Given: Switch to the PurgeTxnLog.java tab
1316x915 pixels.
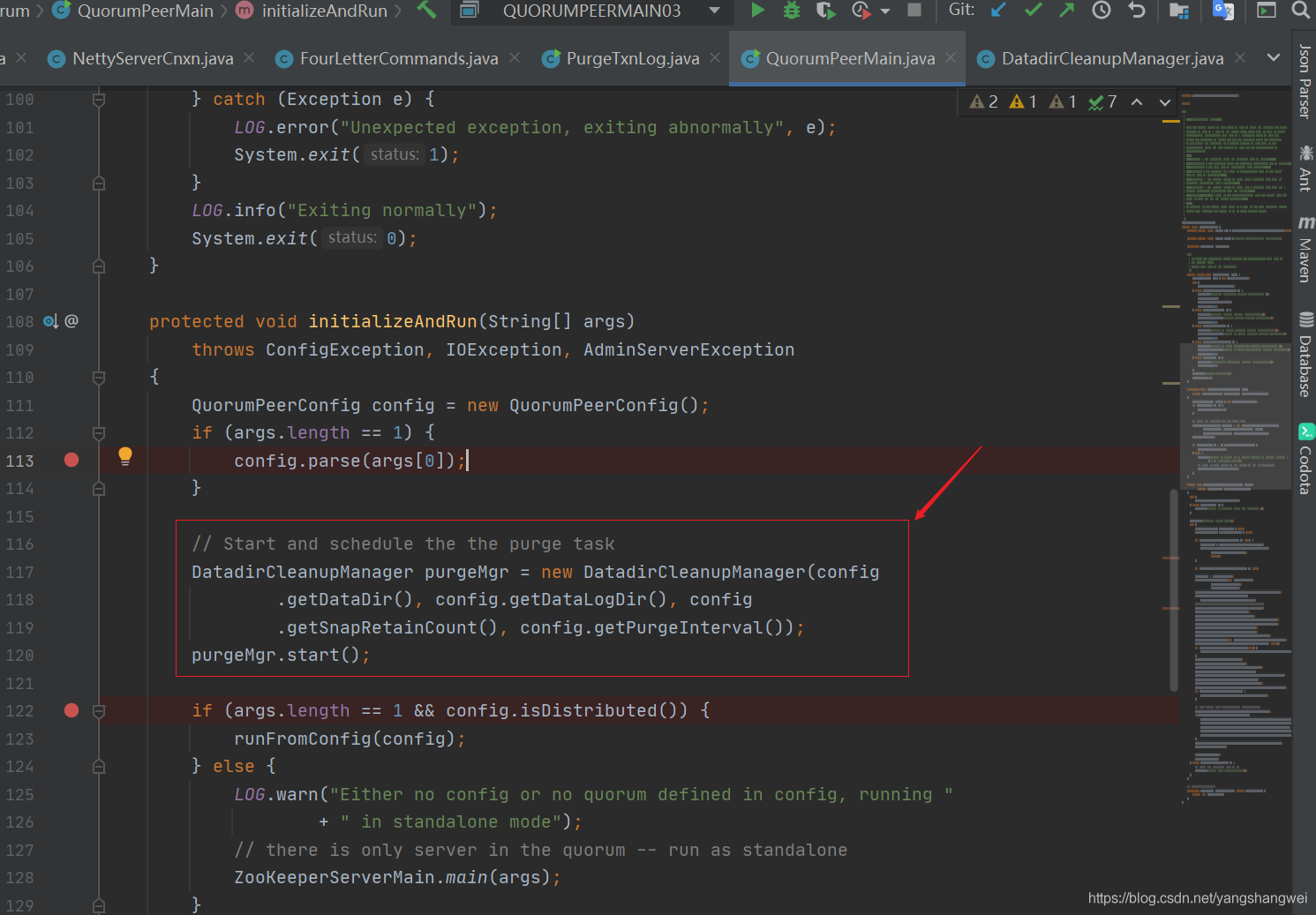Looking at the screenshot, I should pos(632,58).
